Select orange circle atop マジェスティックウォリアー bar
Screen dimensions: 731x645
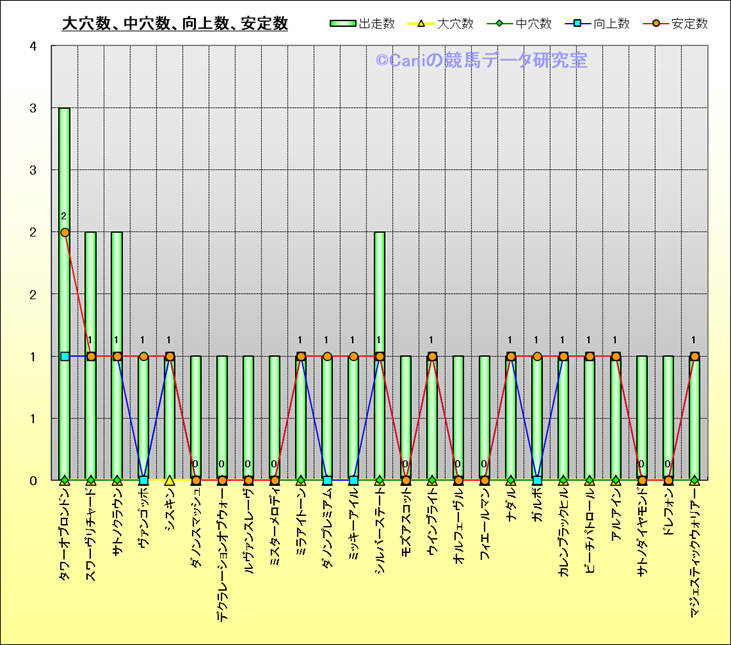tap(695, 356)
